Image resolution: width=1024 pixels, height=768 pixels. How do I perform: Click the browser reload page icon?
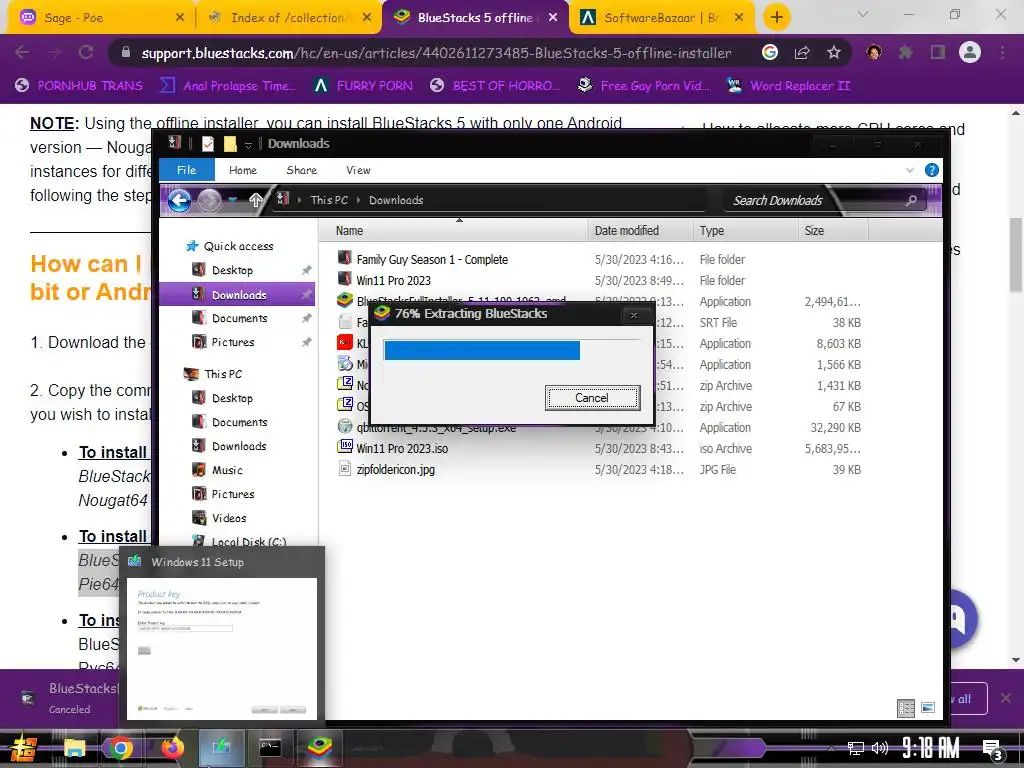coord(86,52)
